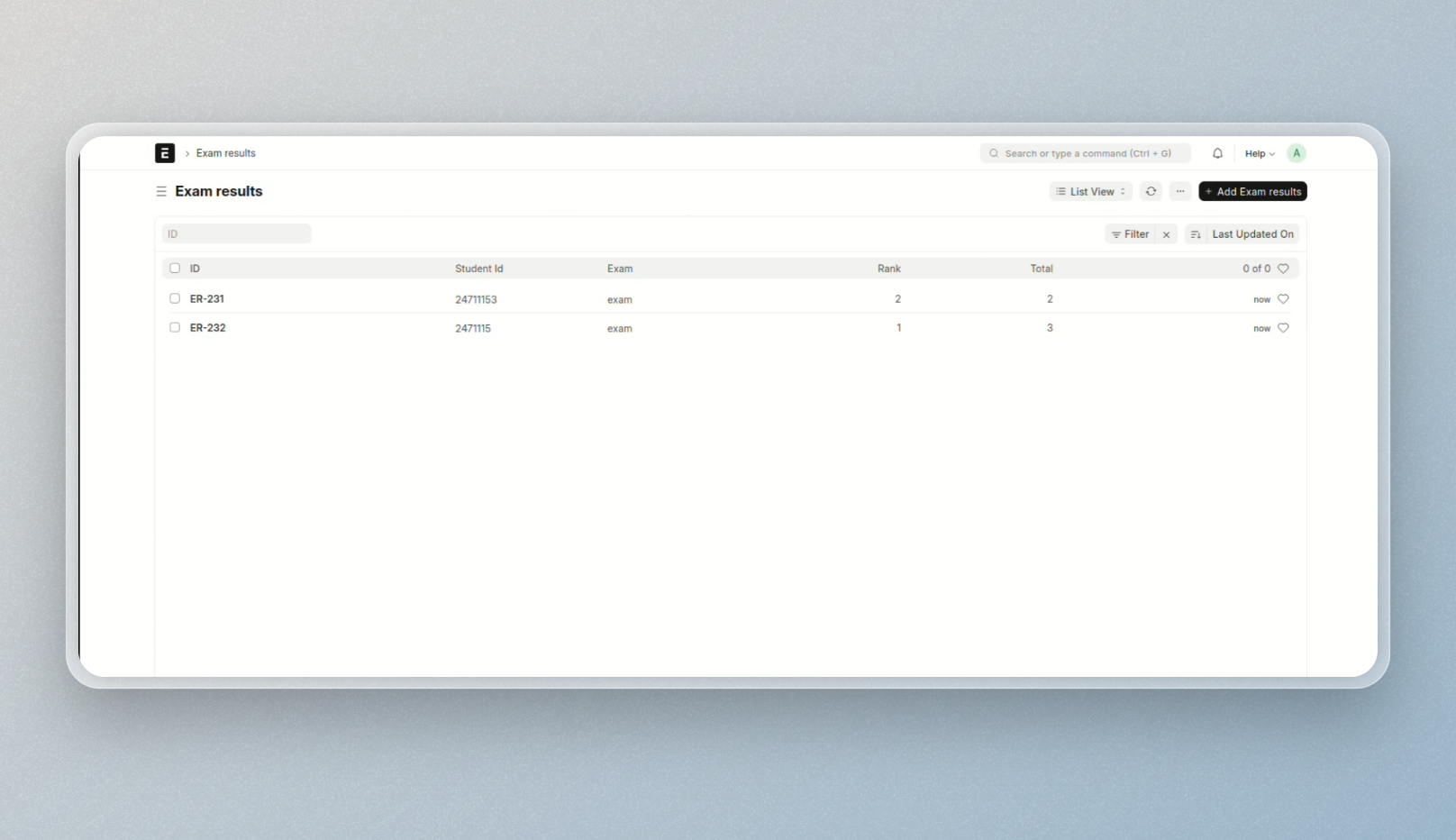Check the ER-231 row checkbox
The width and height of the screenshot is (1456, 840).
point(175,298)
